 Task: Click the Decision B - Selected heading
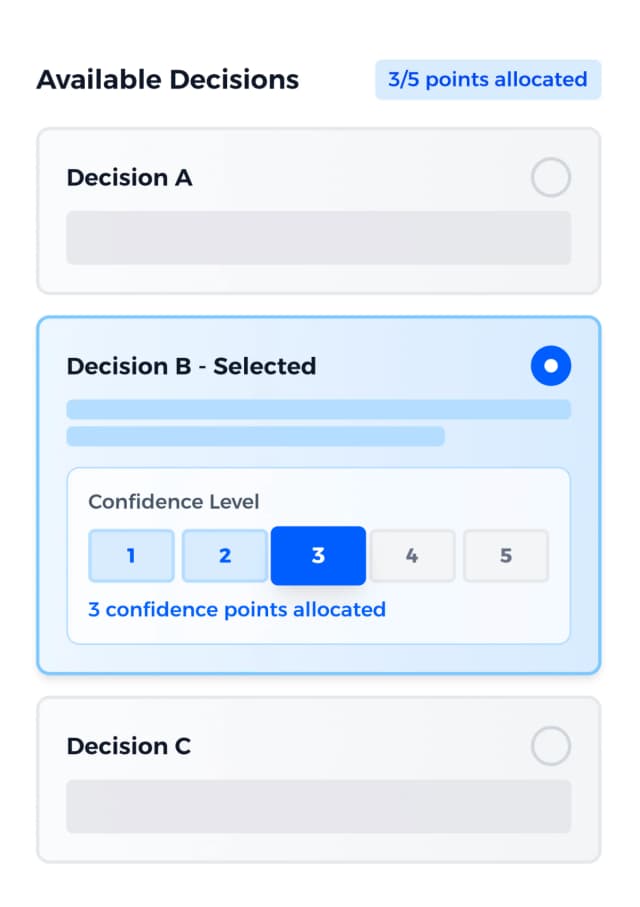[x=191, y=366]
